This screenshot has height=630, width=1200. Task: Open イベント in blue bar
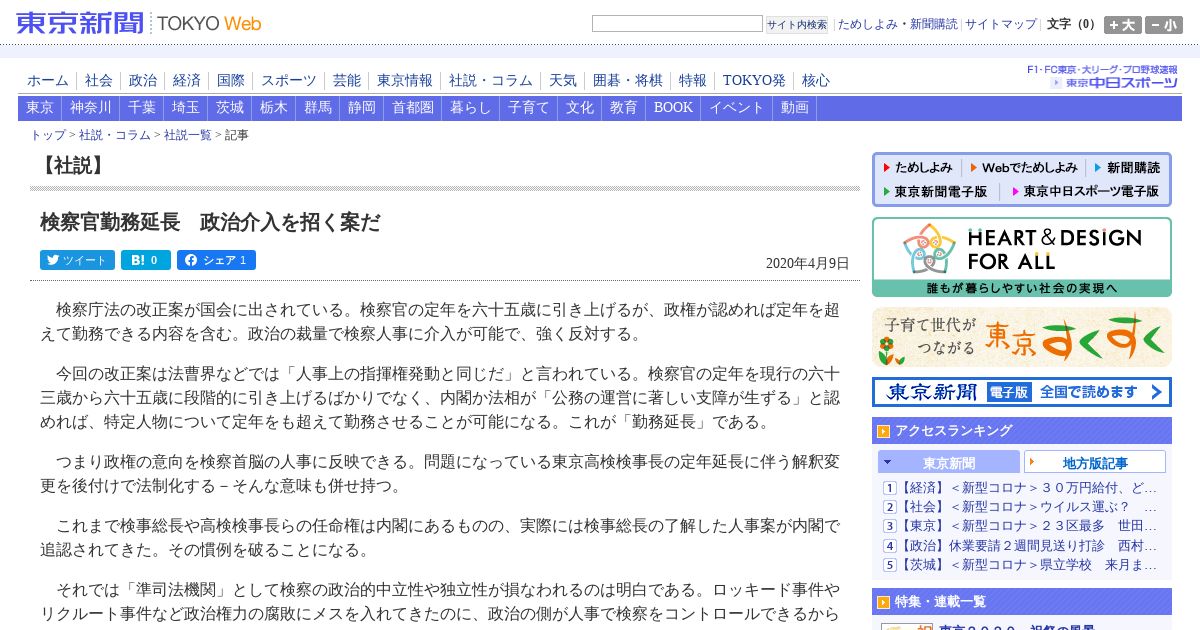tap(737, 108)
